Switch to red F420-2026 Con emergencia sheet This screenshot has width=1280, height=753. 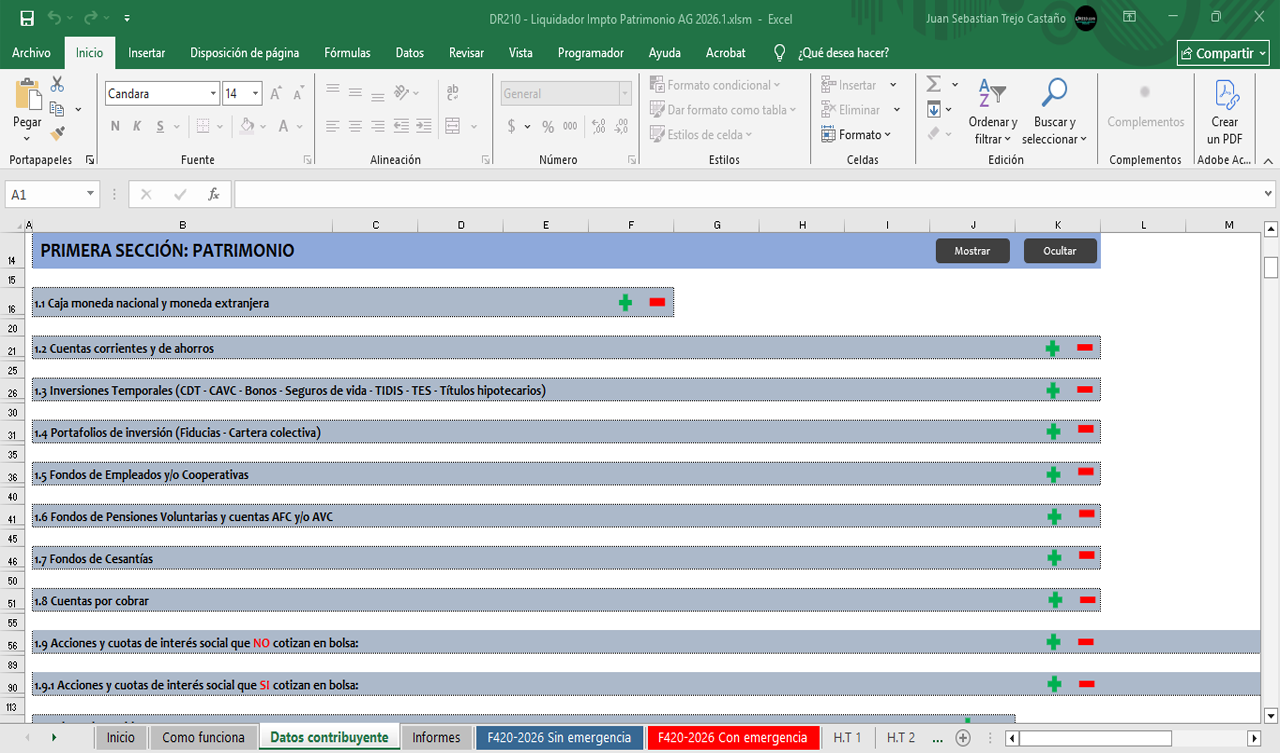coord(732,738)
